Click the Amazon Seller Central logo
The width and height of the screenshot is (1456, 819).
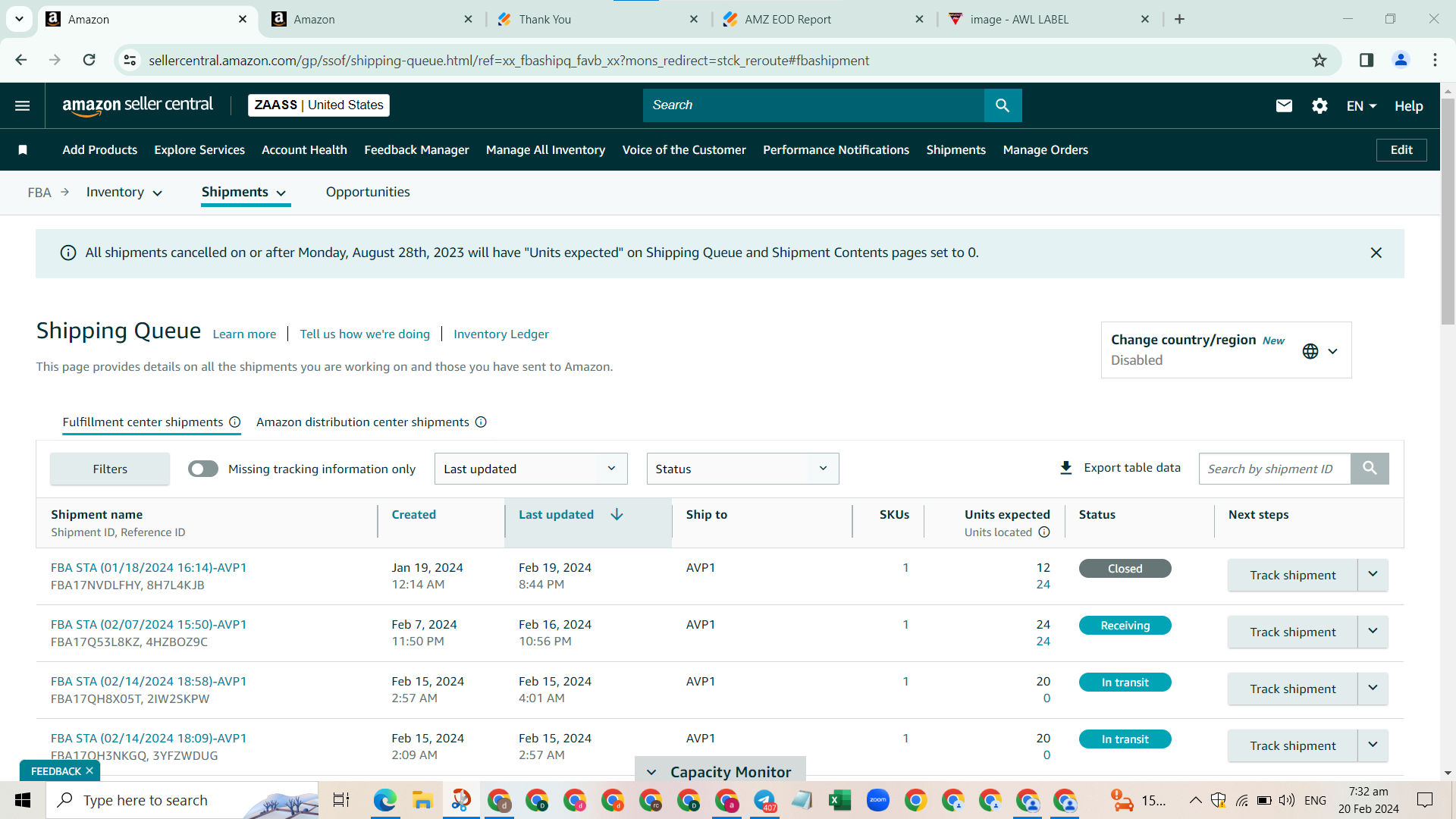(137, 105)
